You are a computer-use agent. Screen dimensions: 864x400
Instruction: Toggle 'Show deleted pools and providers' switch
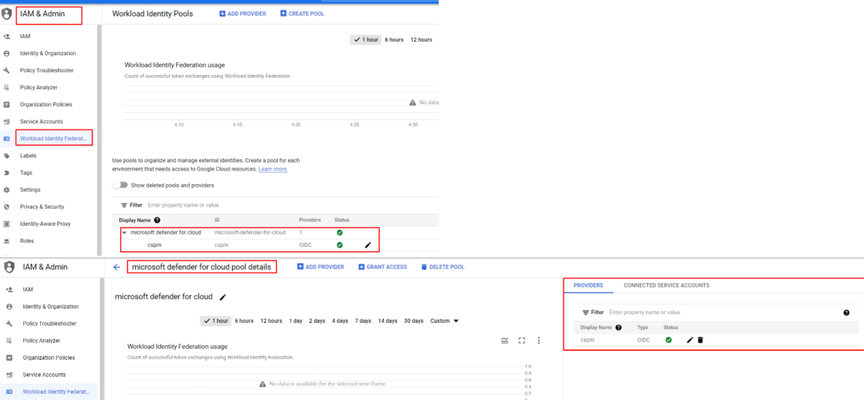[120, 185]
